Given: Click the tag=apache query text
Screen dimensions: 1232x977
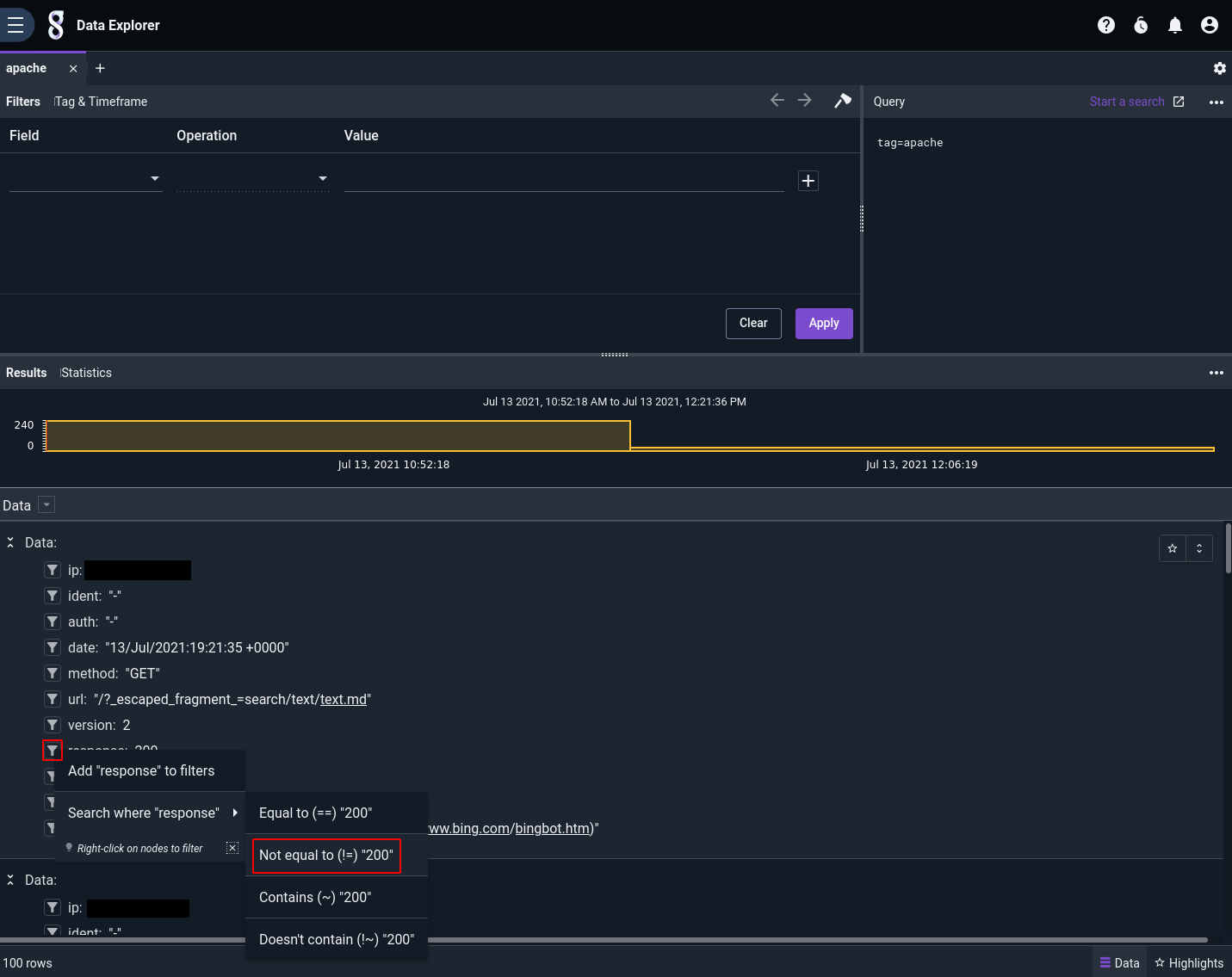Looking at the screenshot, I should pyautogui.click(x=910, y=143).
